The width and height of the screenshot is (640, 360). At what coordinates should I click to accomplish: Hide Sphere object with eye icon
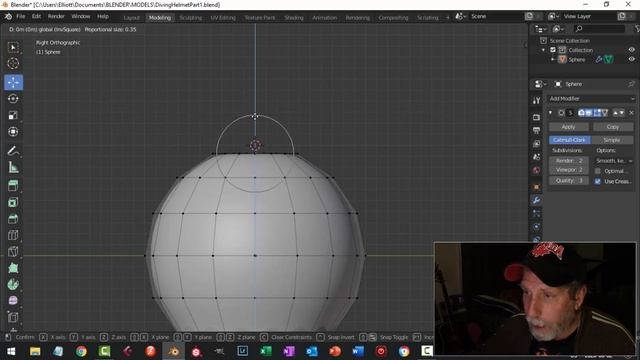point(631,59)
